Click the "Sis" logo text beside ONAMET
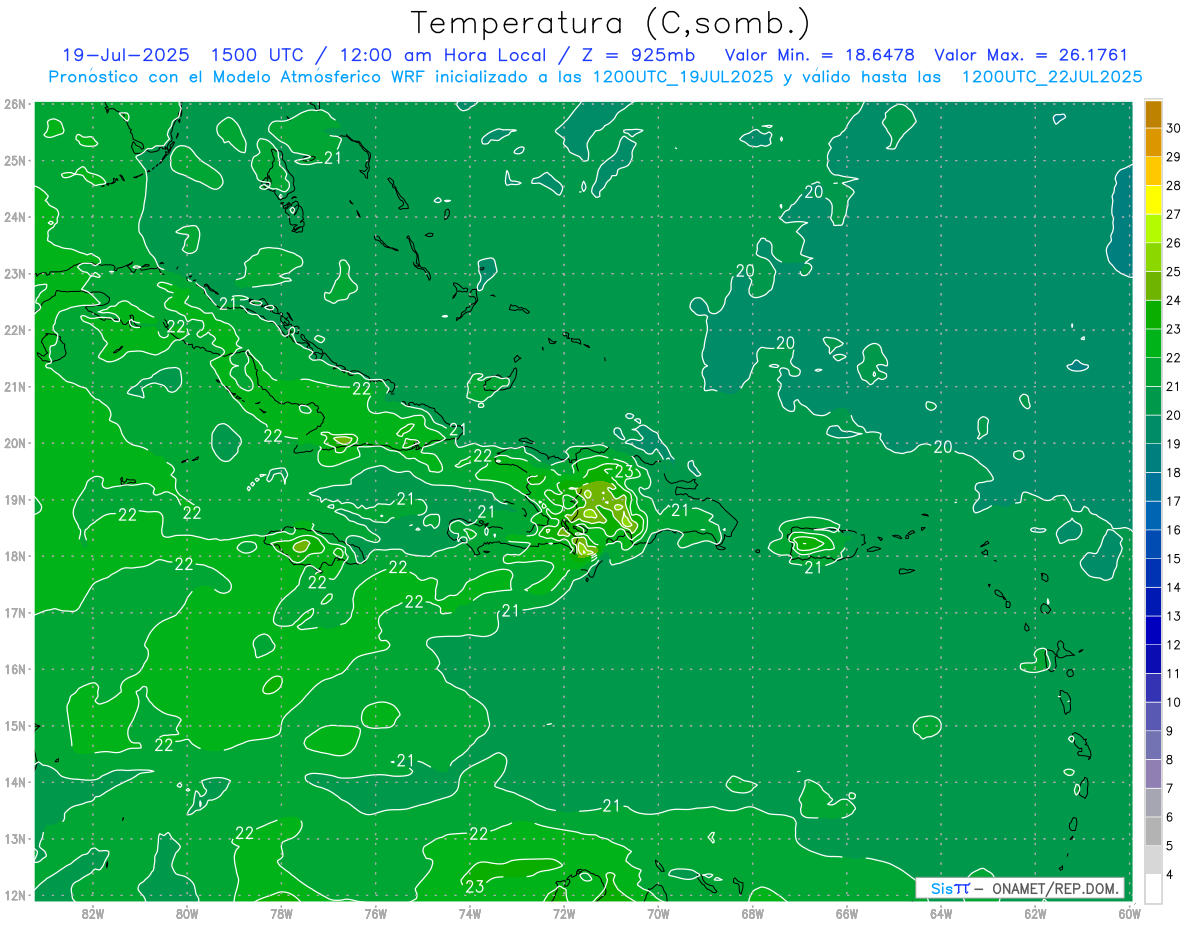Image resolution: width=1200 pixels, height=927 pixels. [x=942, y=888]
